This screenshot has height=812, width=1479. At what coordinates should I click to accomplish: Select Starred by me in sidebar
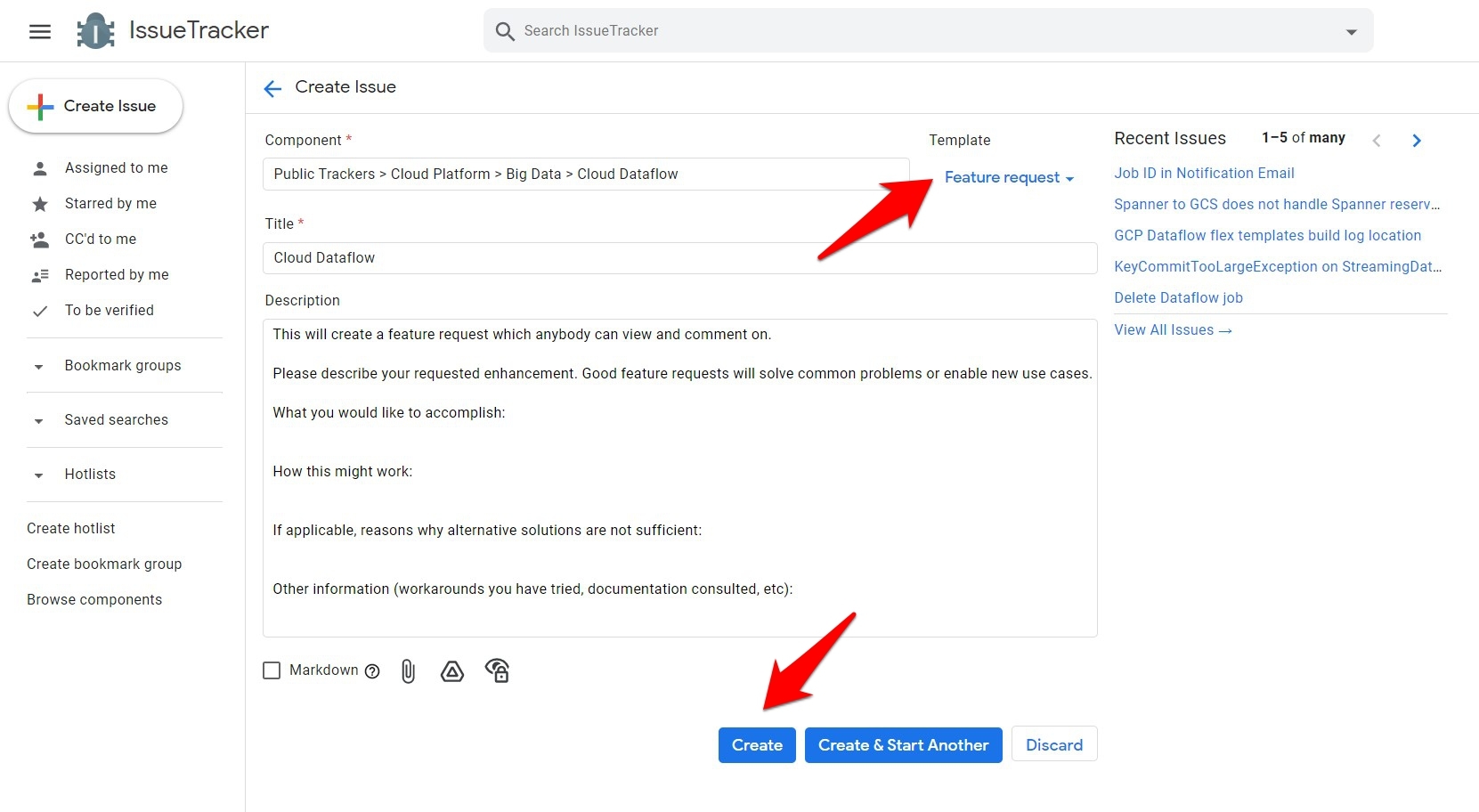(x=110, y=204)
